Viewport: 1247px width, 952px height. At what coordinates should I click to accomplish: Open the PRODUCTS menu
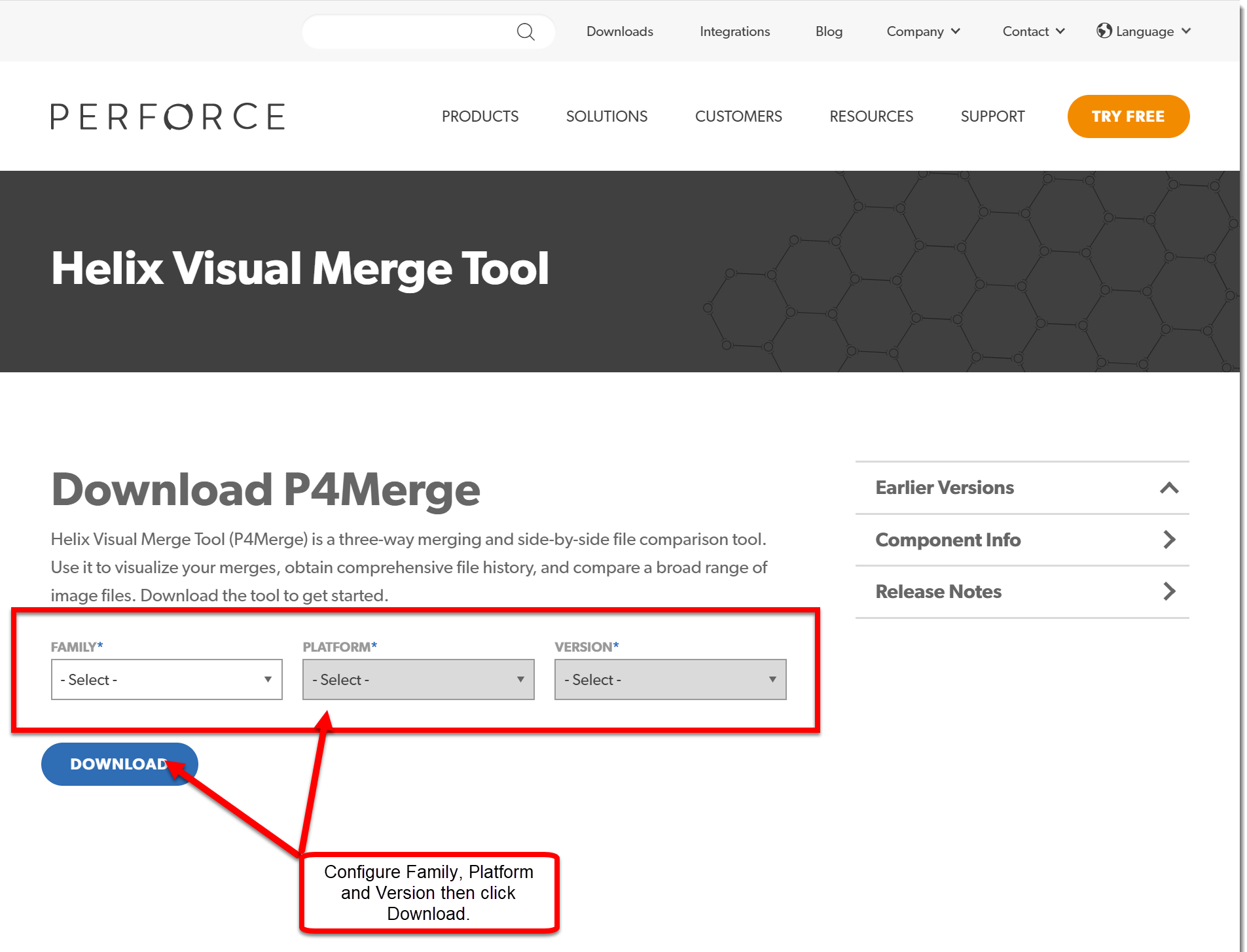[480, 116]
